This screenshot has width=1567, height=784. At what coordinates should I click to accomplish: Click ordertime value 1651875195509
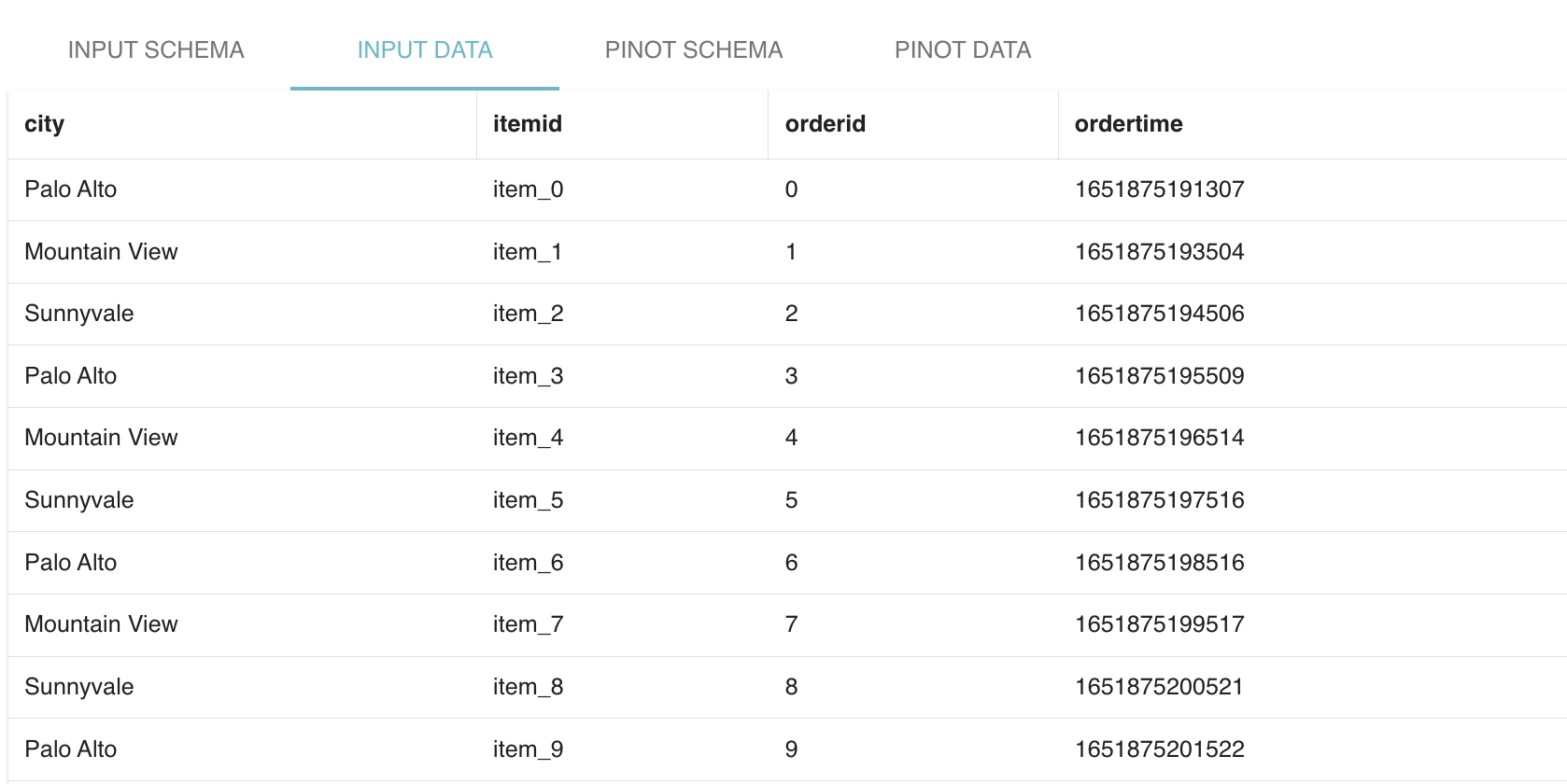tap(1159, 376)
